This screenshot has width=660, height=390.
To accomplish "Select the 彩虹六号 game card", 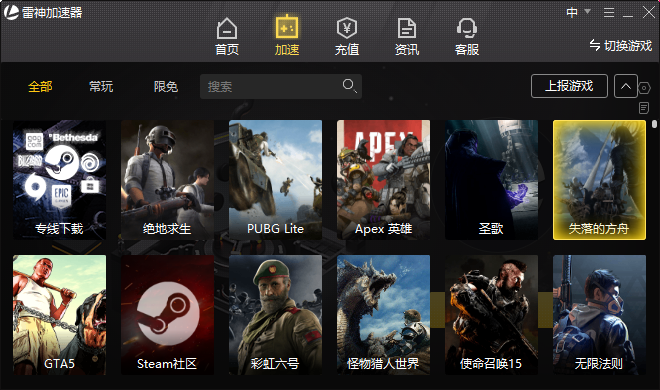I will tap(275, 315).
